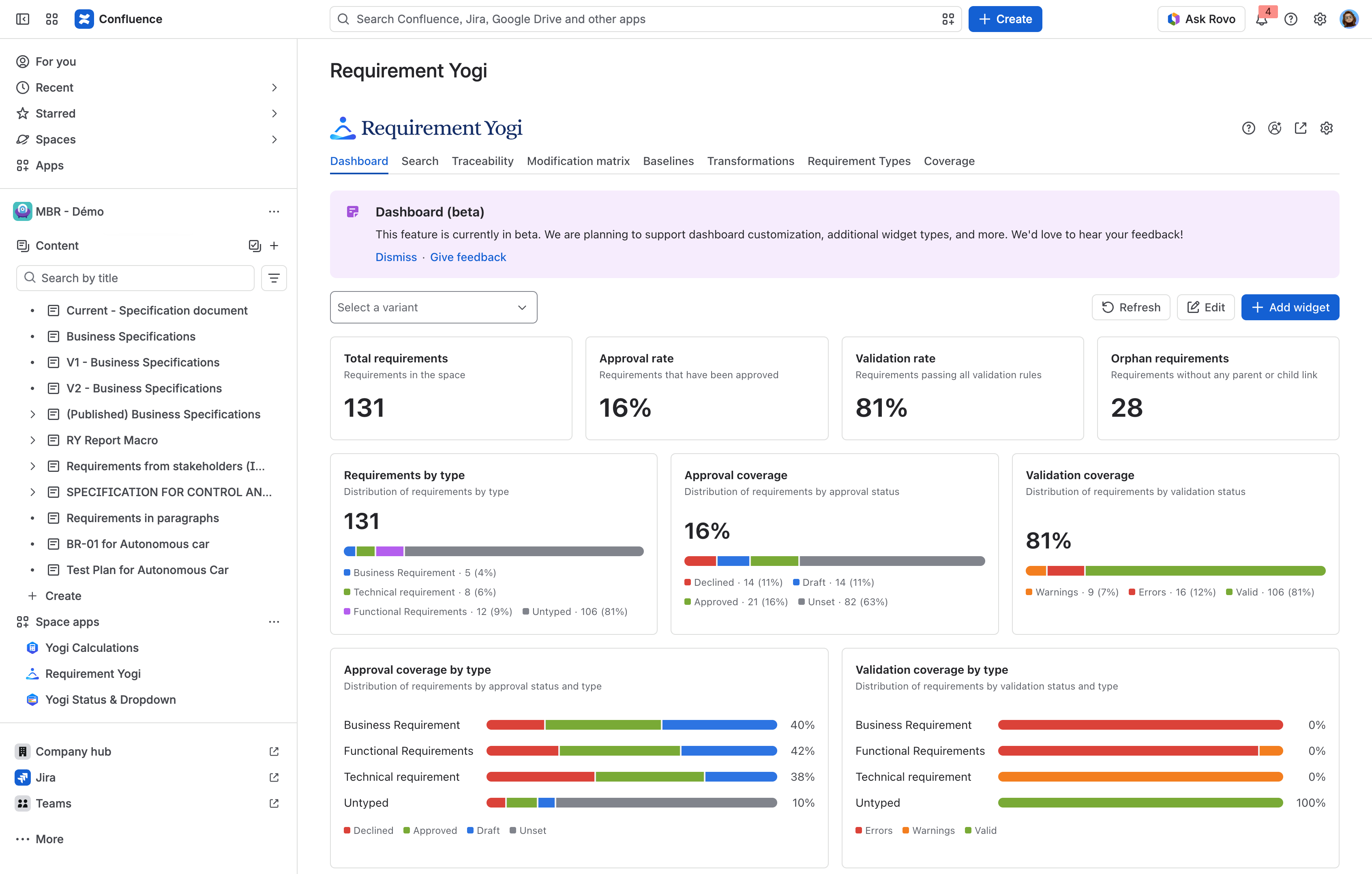The height and width of the screenshot is (874, 1372).
Task: Open Company hub external link icon
Action: 274,752
